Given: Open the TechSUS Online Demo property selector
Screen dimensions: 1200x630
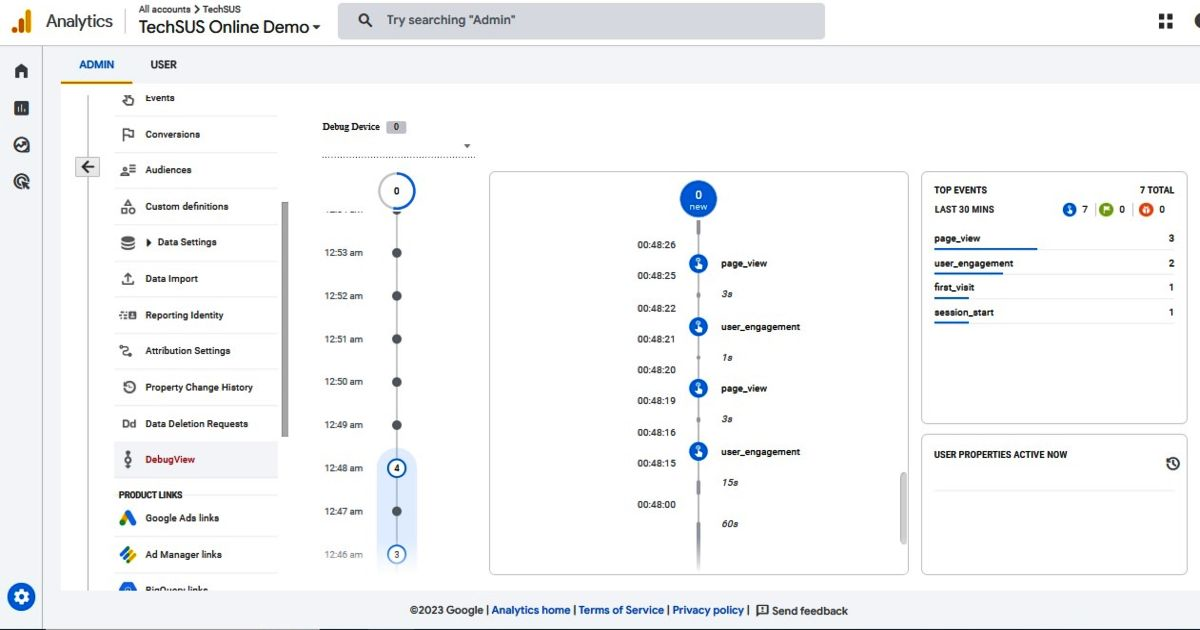Looking at the screenshot, I should 229,27.
